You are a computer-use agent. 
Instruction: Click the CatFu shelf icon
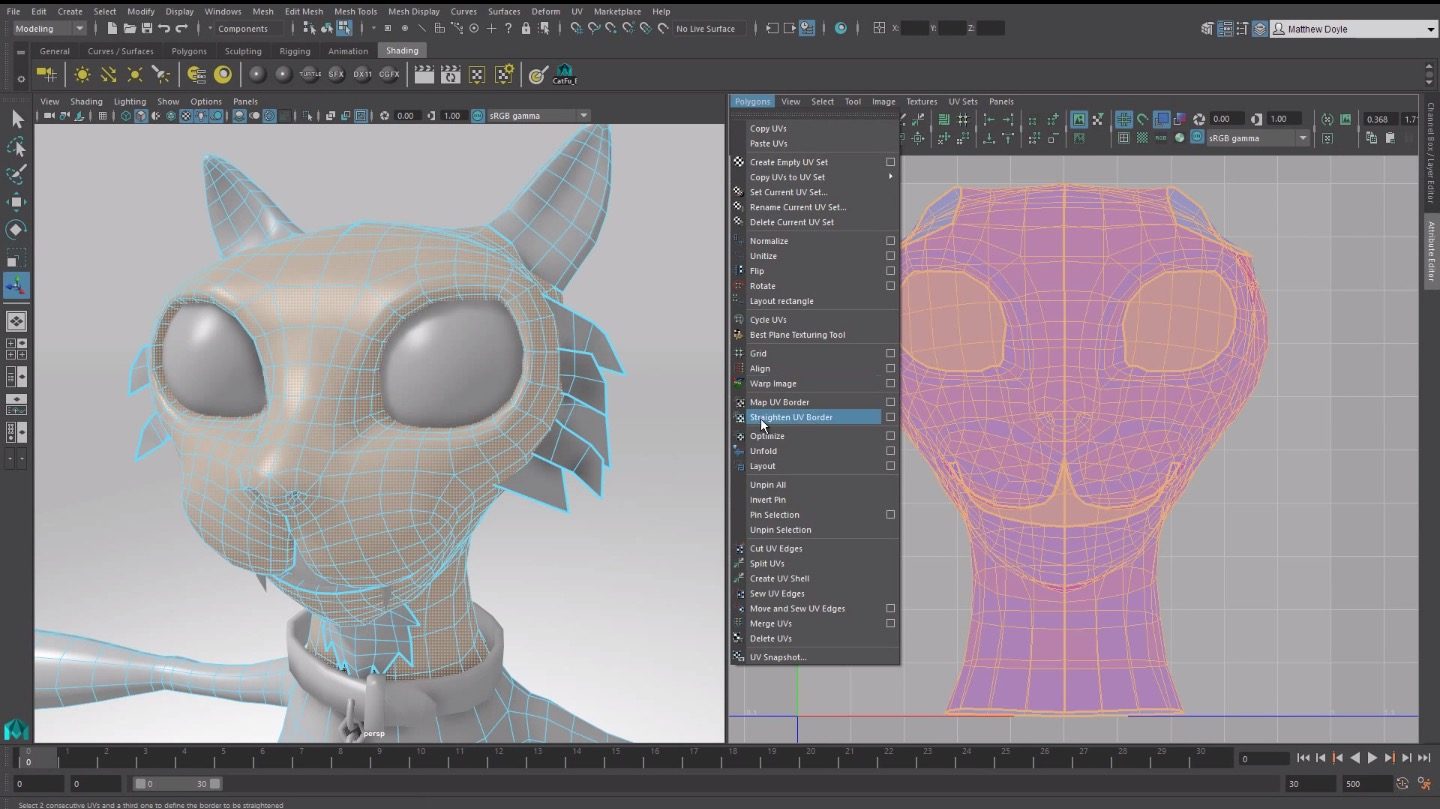565,74
